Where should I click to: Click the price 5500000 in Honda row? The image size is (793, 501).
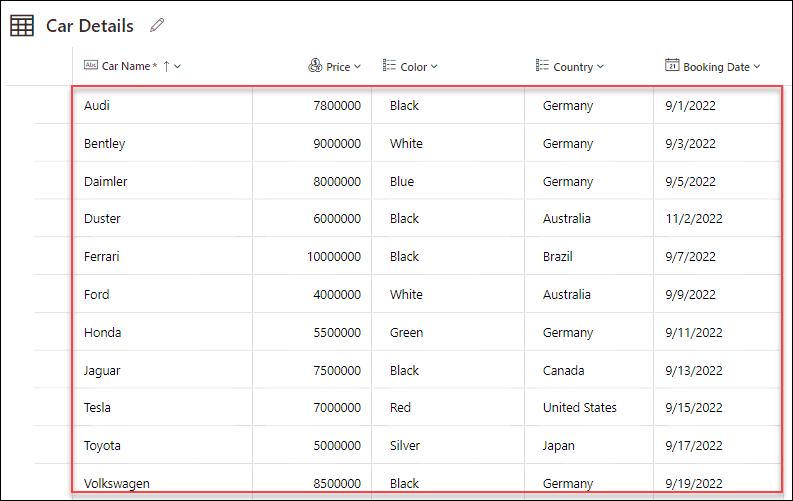337,332
